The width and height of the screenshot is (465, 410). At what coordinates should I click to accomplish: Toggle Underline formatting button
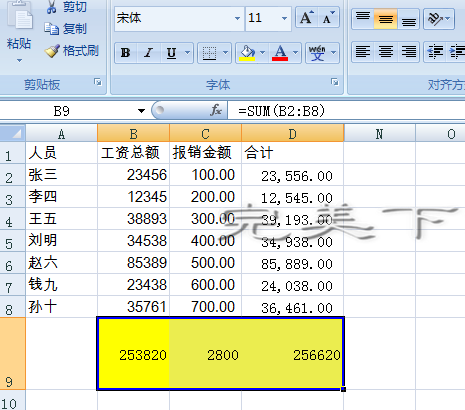pos(171,53)
